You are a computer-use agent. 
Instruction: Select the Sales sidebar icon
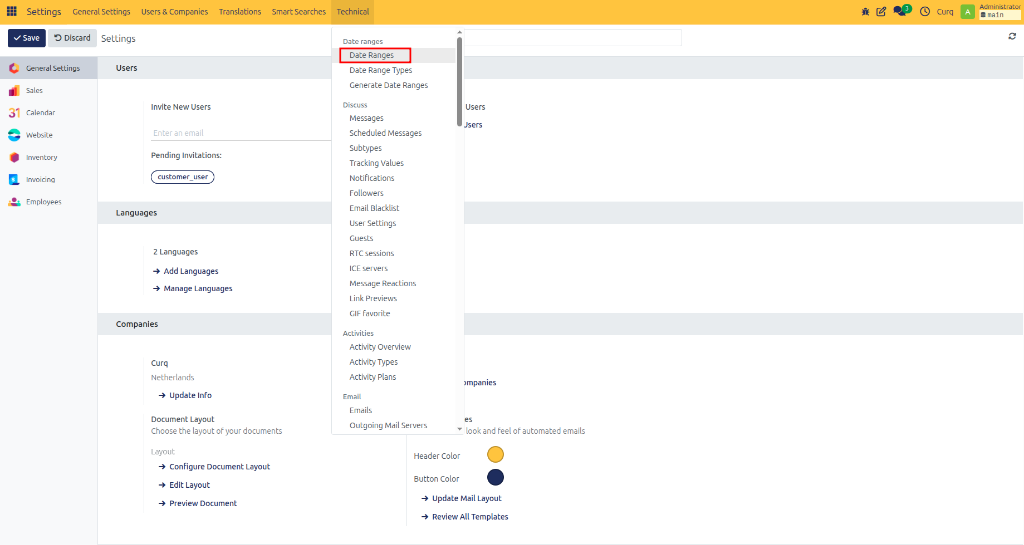(14, 90)
